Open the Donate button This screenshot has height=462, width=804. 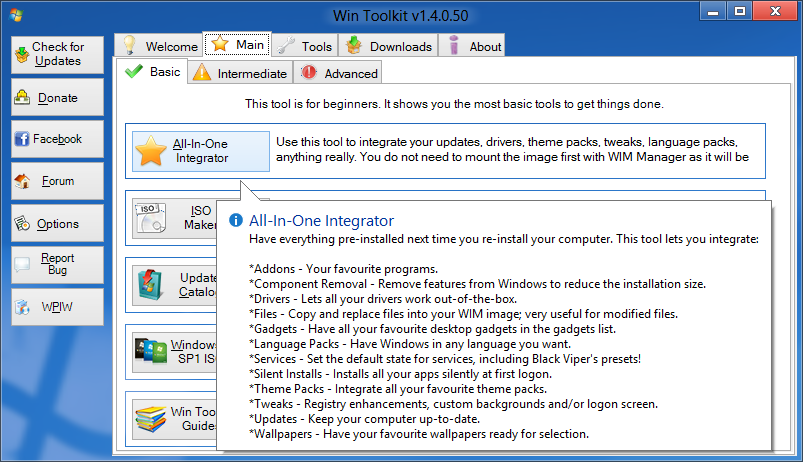[57, 98]
